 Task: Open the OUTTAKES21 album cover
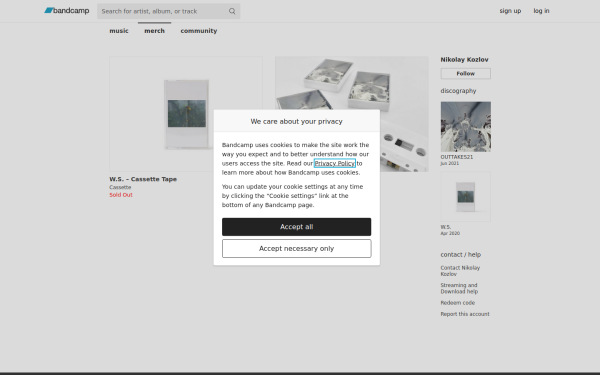(x=466, y=127)
